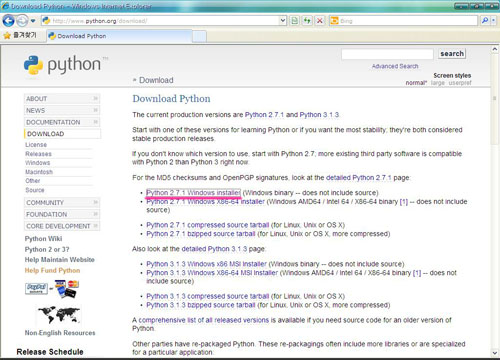Open the DOCUMENTATION menu item
Image resolution: width=500 pixels, height=360 pixels.
62,122
